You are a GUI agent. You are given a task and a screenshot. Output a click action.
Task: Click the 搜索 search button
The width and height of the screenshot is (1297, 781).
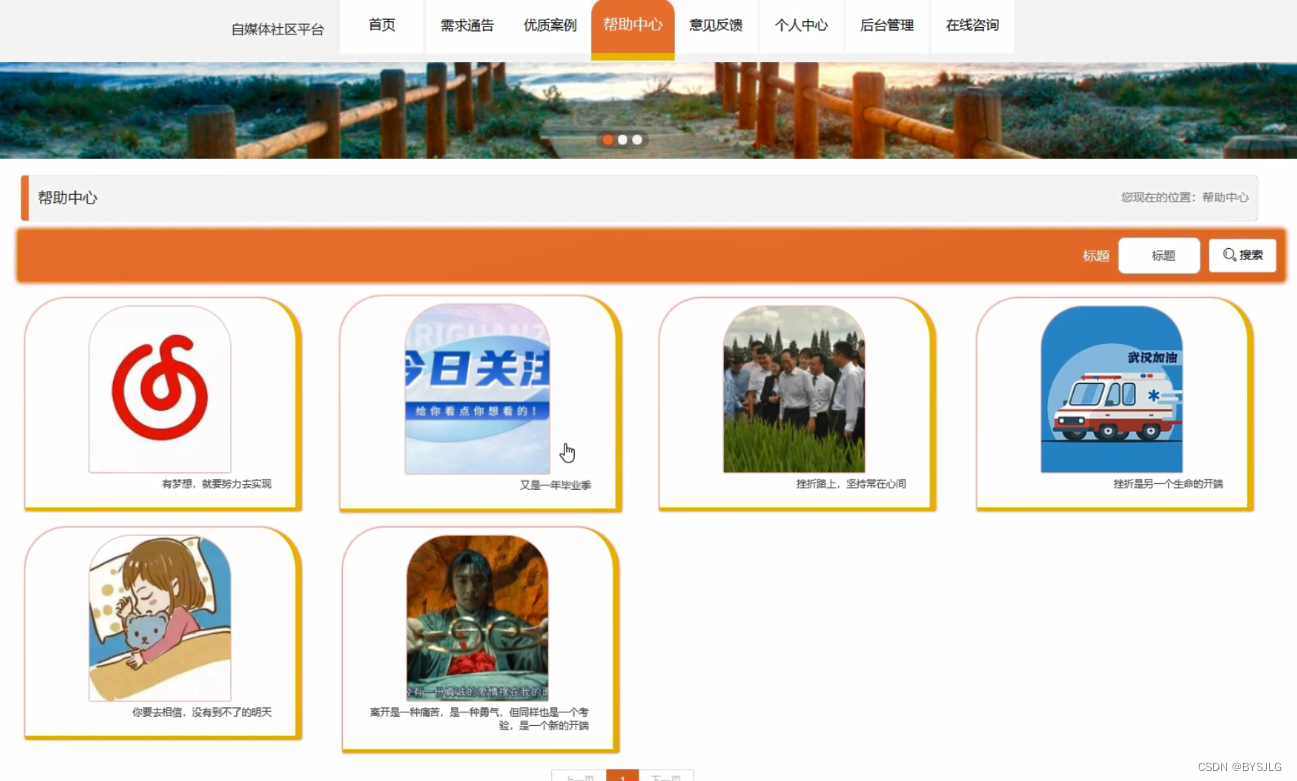1242,255
